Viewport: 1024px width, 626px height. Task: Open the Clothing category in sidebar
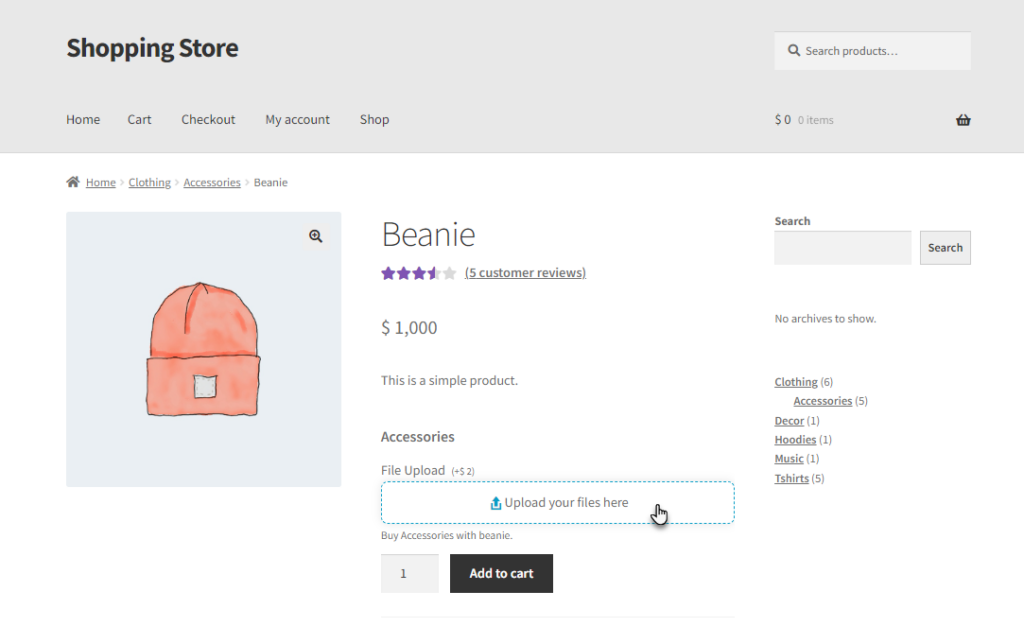pyautogui.click(x=796, y=382)
